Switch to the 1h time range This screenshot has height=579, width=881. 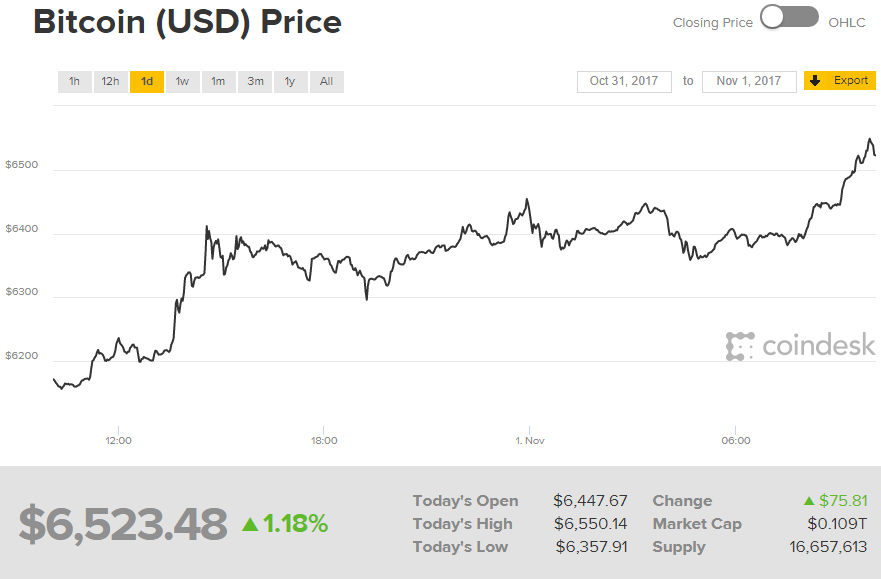[x=74, y=81]
